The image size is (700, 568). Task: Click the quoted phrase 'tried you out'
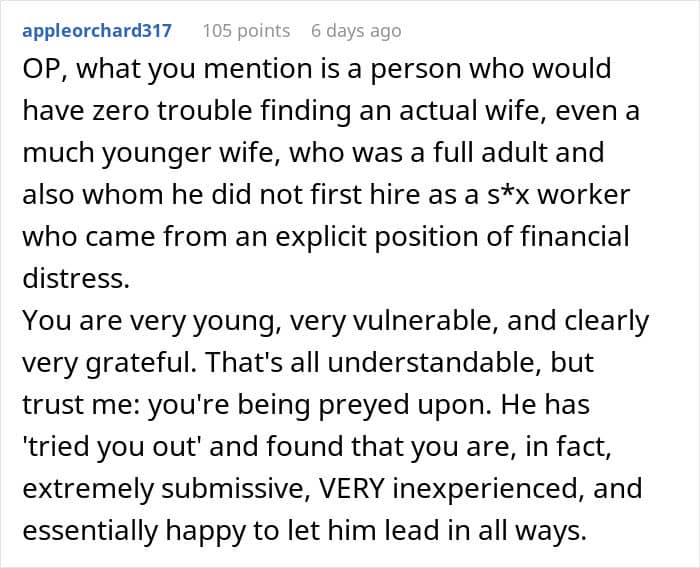[110, 446]
